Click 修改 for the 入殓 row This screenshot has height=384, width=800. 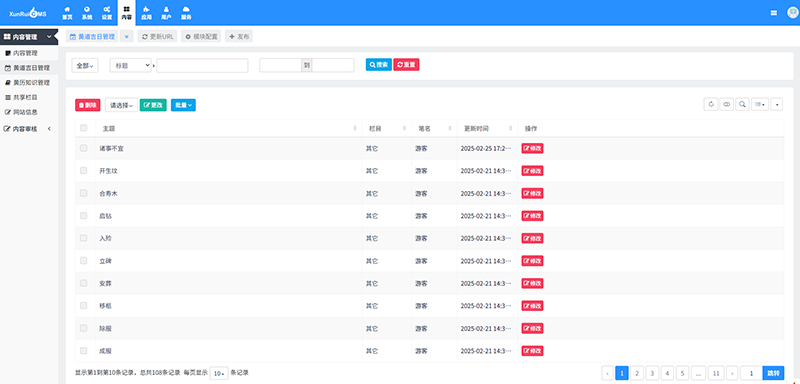tap(532, 238)
